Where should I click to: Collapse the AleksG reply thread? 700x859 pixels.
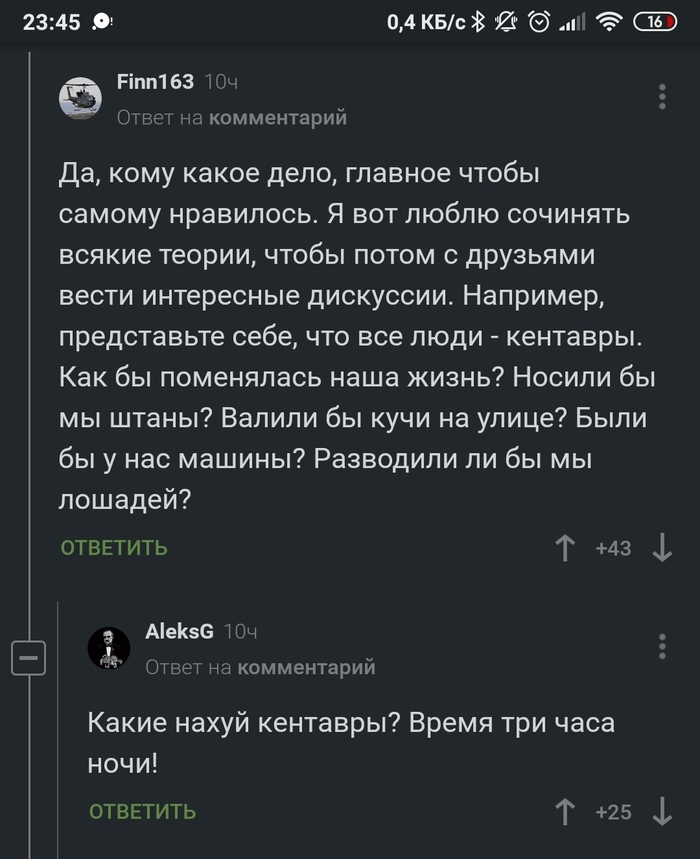28,659
